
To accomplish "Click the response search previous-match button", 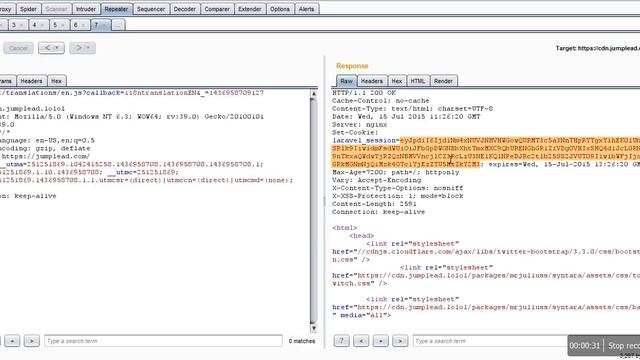I will pos(361,341).
